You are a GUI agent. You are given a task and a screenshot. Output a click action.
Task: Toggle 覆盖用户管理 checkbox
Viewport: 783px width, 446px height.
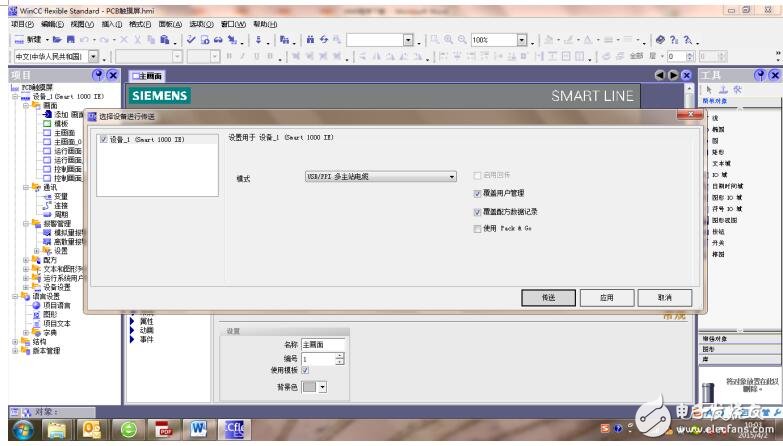[477, 194]
